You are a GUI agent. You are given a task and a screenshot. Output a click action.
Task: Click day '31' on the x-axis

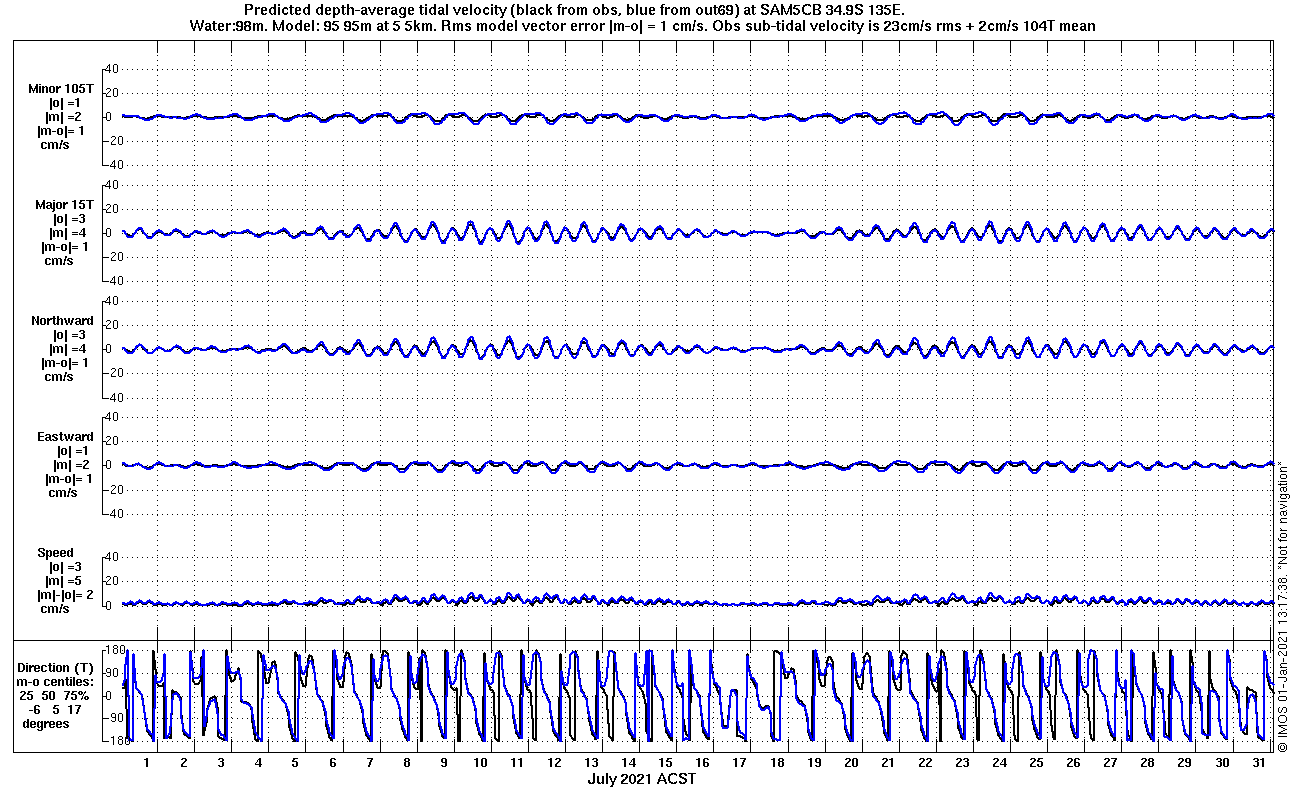[x=1258, y=763]
